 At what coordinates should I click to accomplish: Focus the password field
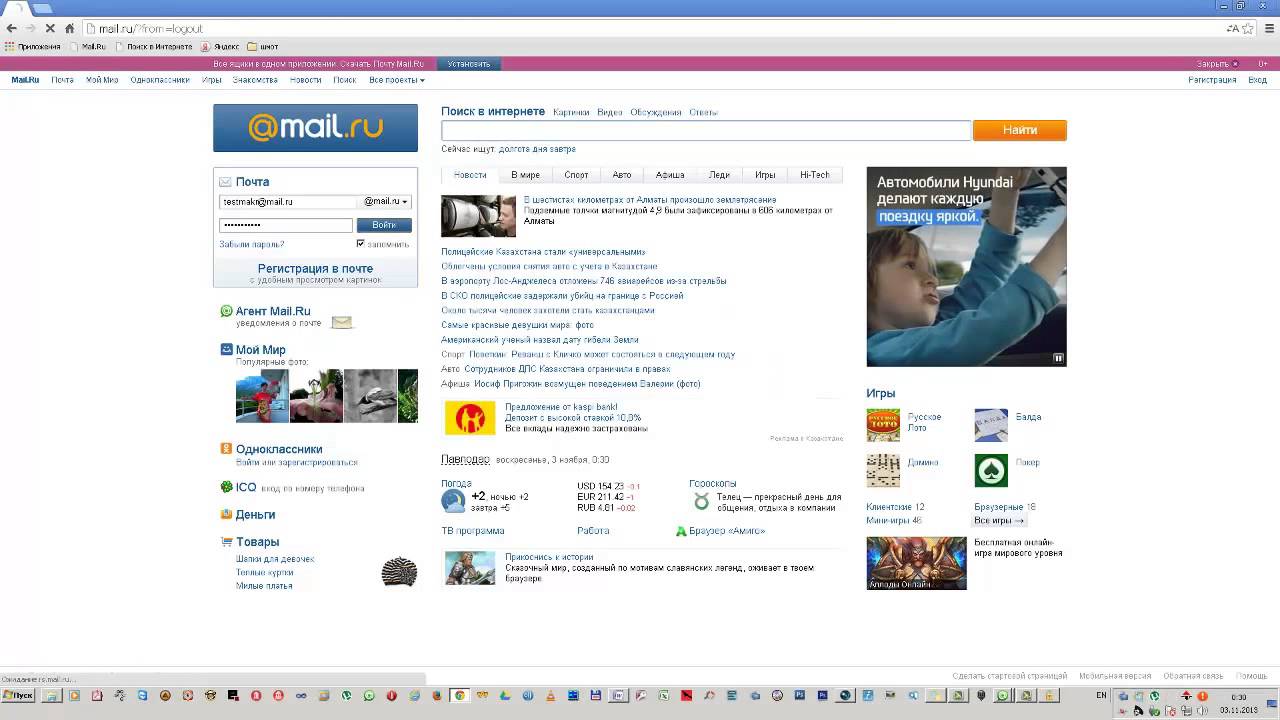point(286,225)
